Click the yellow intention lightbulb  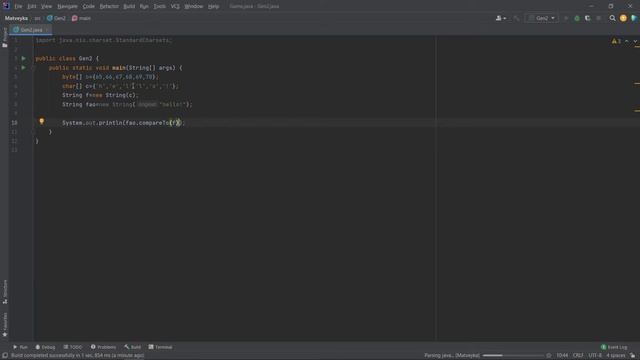tap(42, 121)
